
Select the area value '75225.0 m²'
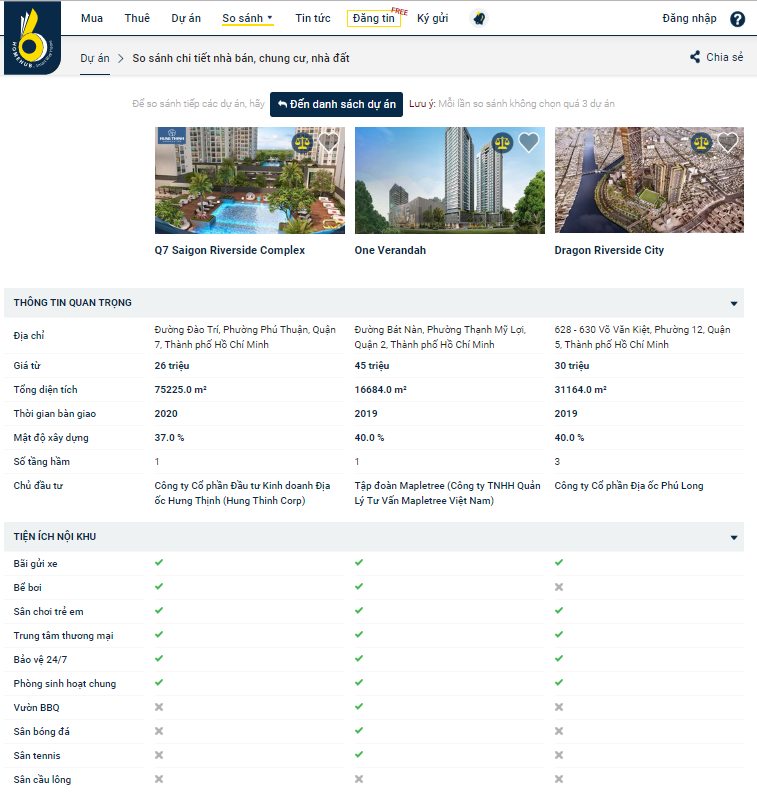point(181,389)
